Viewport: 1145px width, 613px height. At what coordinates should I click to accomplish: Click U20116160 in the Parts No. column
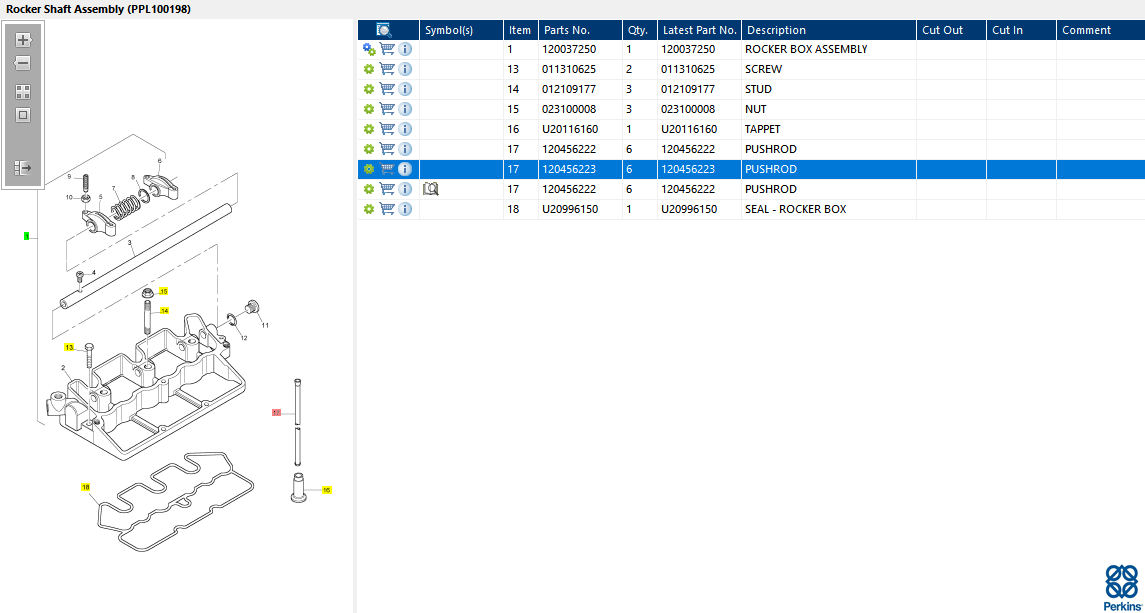click(x=570, y=129)
